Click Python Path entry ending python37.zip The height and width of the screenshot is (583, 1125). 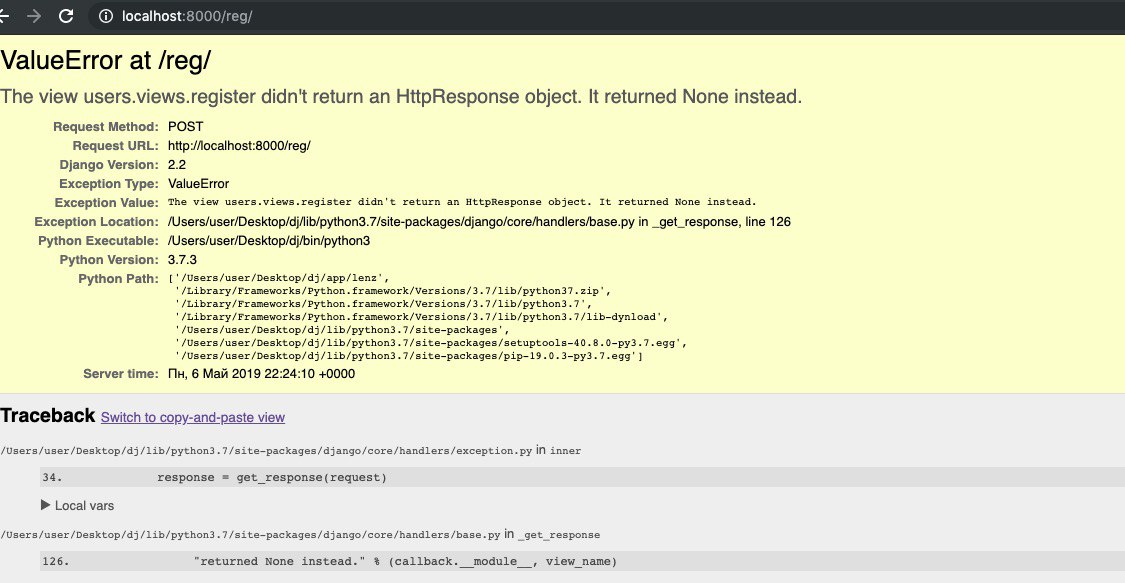[x=393, y=291]
